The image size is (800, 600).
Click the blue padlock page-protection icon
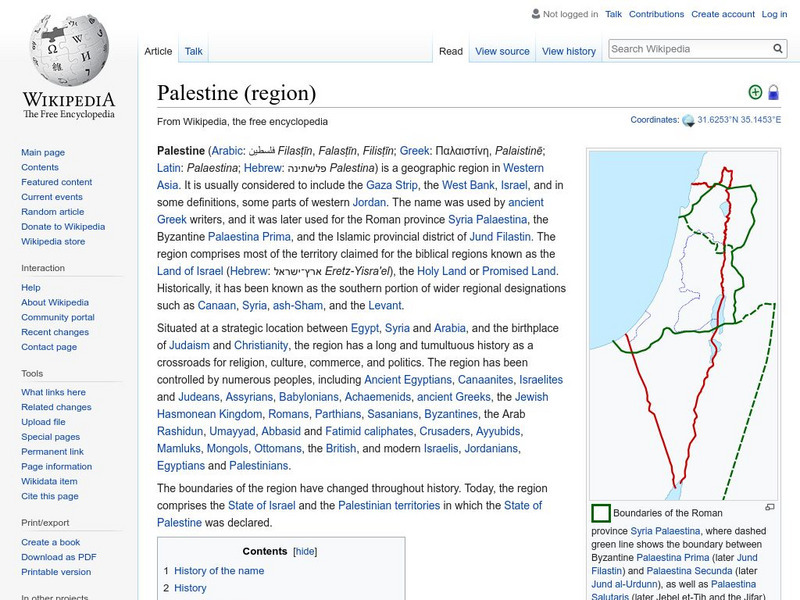[775, 90]
